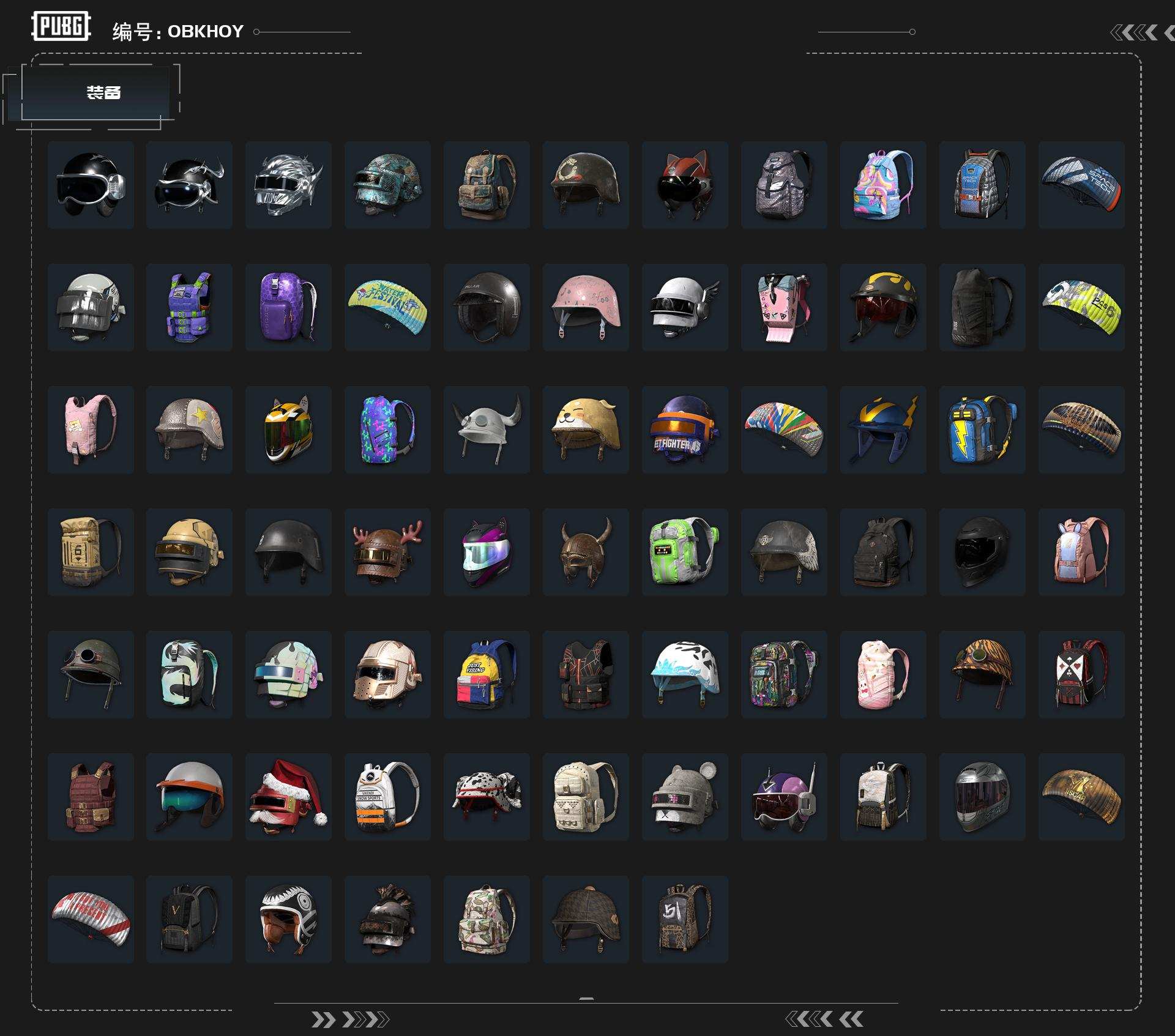Pick the dalmatian spotted helmet
Viewport: 1175px width, 1036px height.
point(487,797)
